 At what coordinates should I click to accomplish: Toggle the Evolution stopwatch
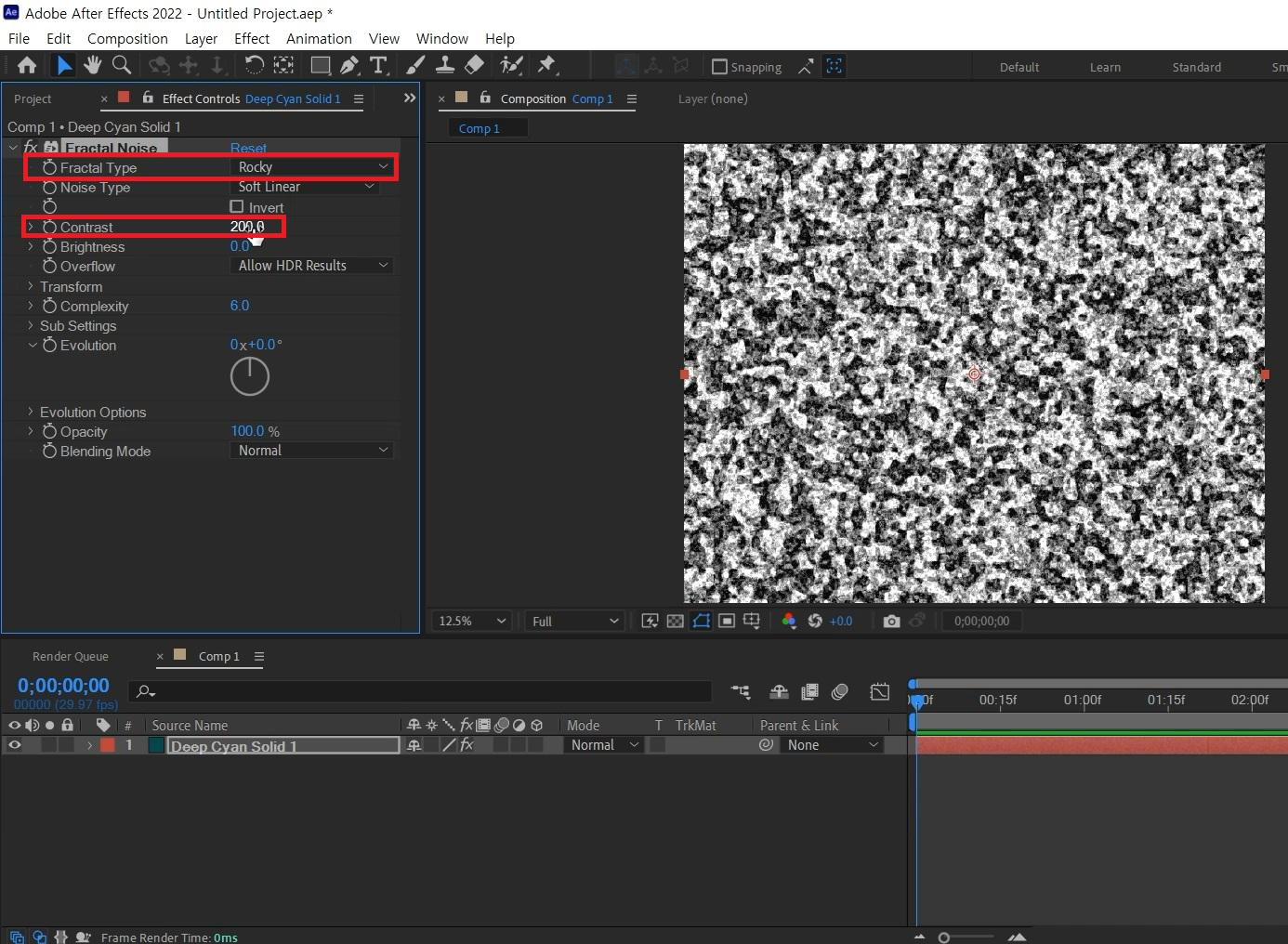[x=50, y=345]
